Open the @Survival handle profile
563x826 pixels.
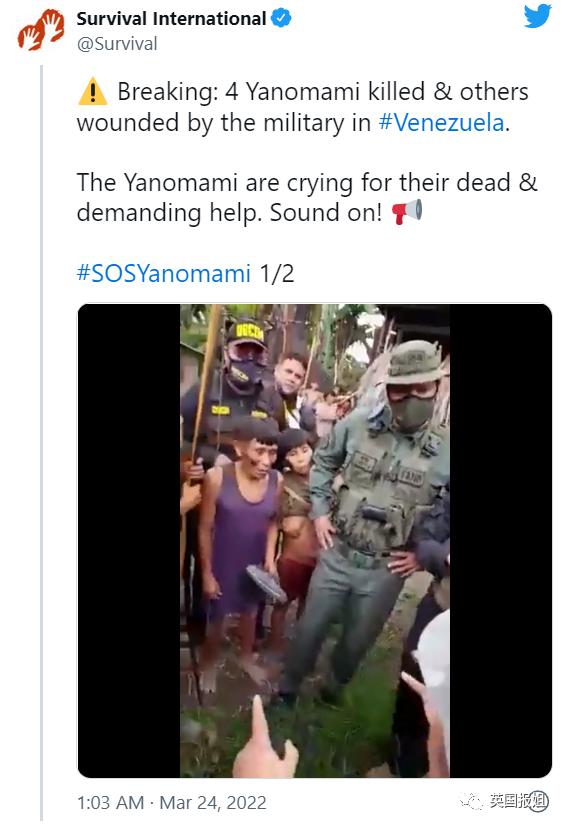pos(117,44)
